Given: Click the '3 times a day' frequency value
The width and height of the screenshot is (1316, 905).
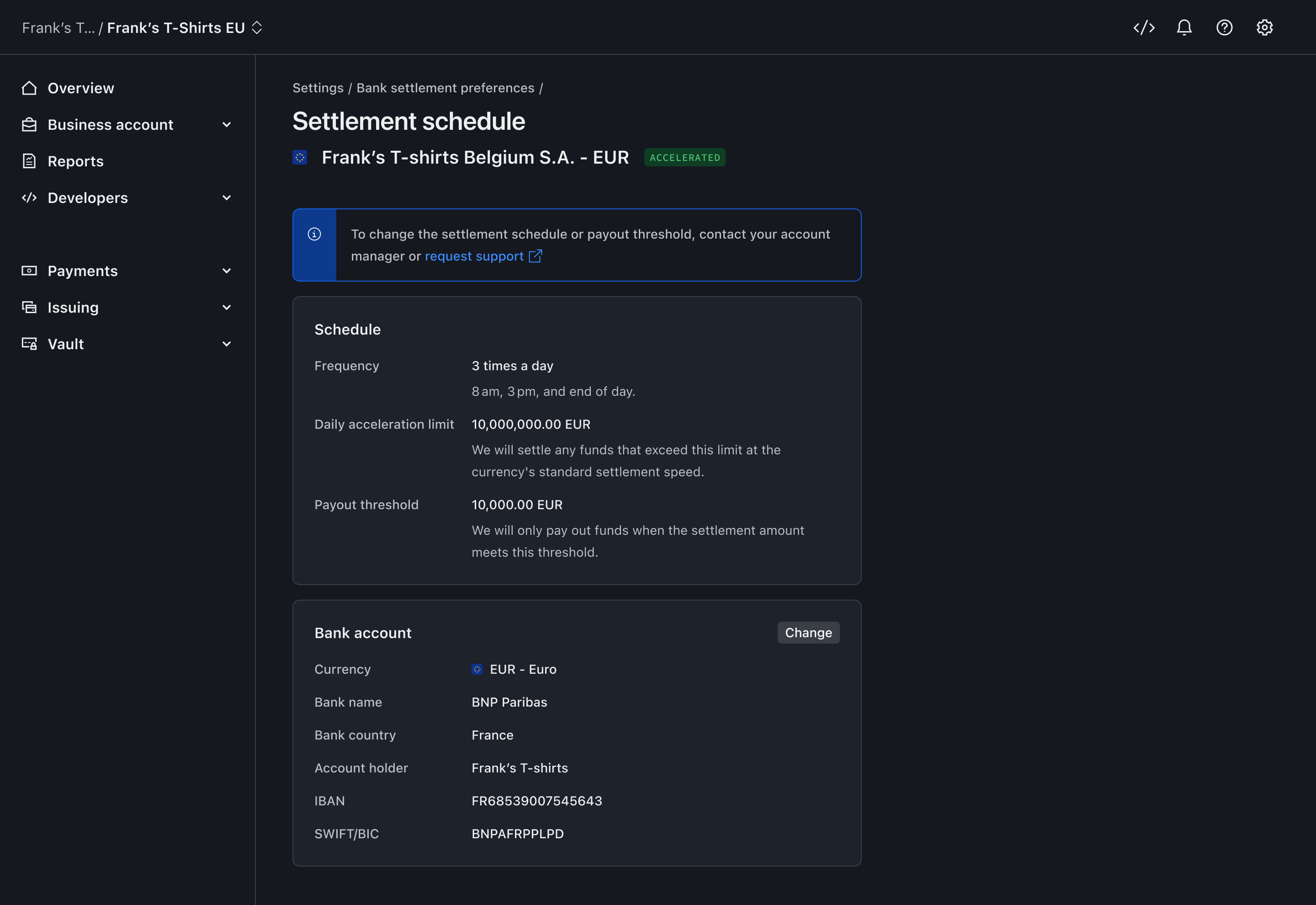Looking at the screenshot, I should pos(512,366).
